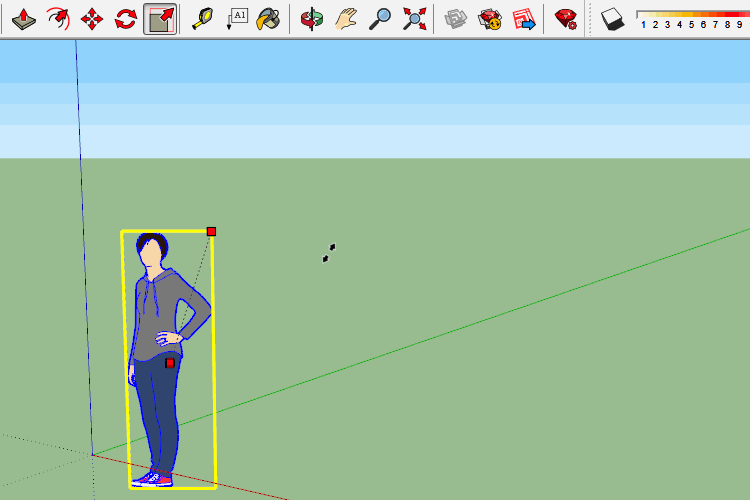
Task: Pick the Rotate tool
Action: pos(126,18)
